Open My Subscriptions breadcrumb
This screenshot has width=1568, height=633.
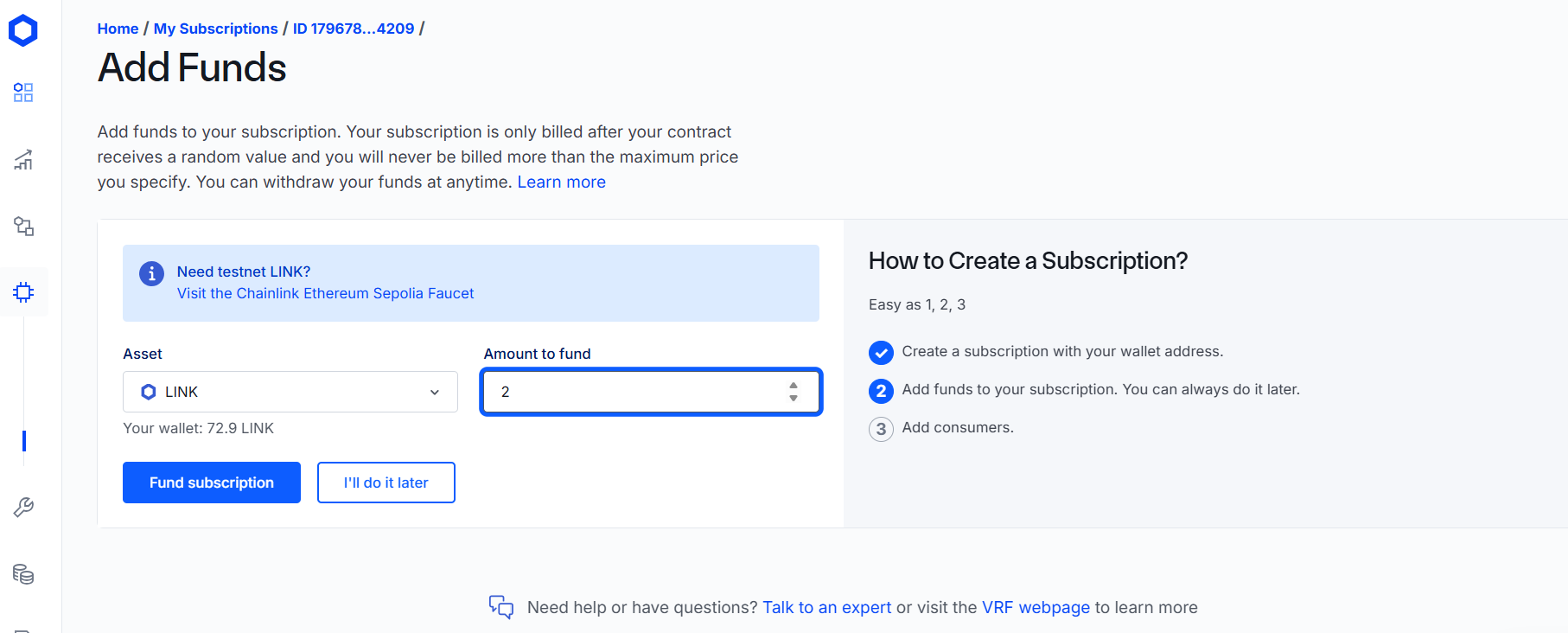pyautogui.click(x=216, y=29)
